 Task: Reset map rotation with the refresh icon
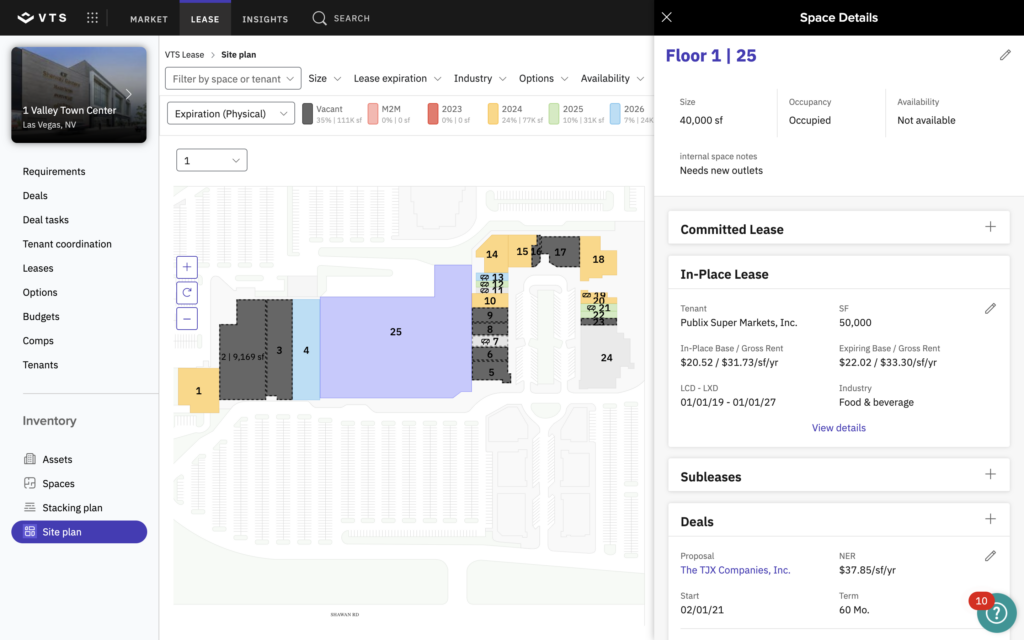[x=187, y=293]
